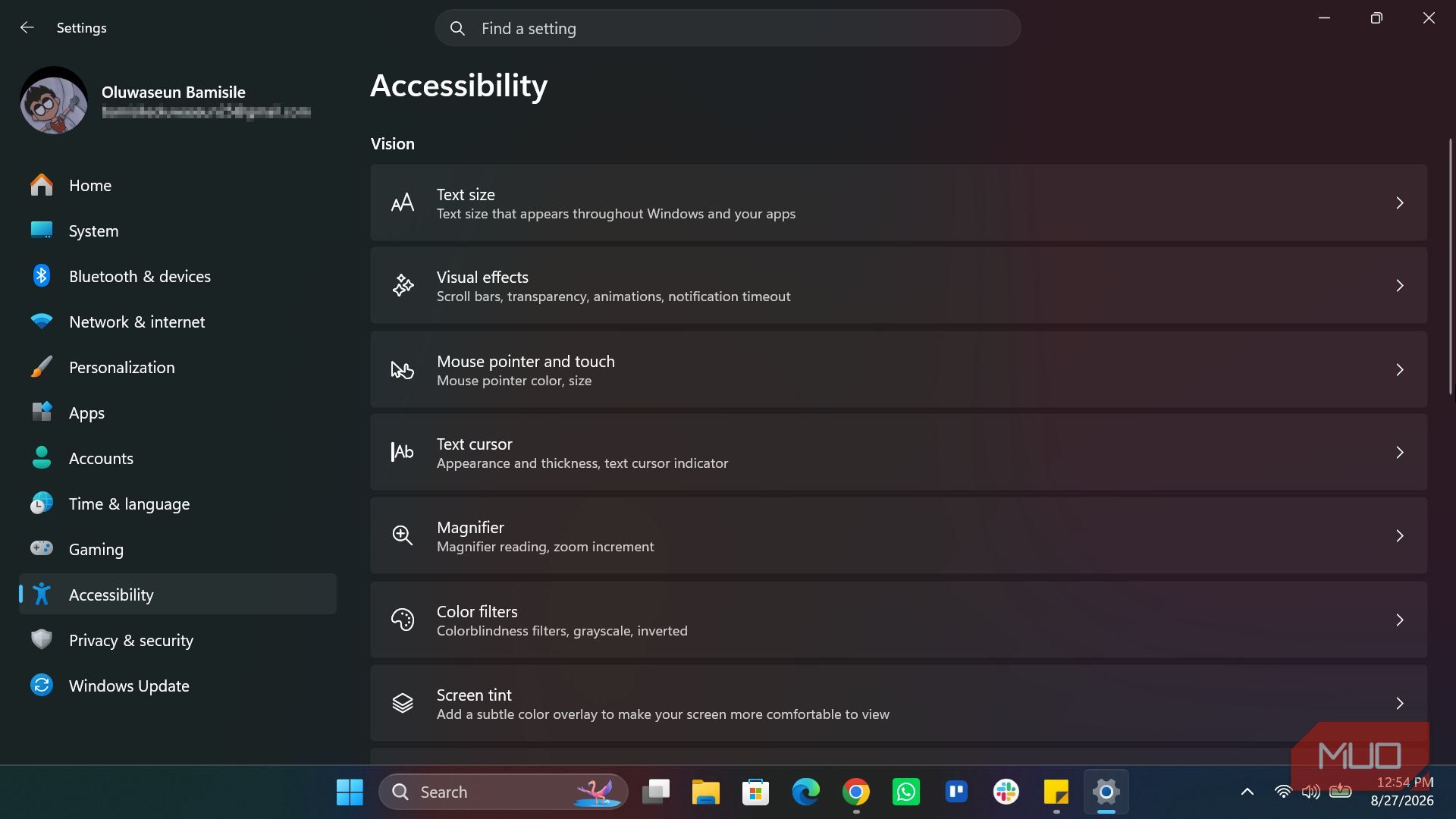Open the Magnifier setting title
The width and height of the screenshot is (1456, 819).
coord(470,527)
